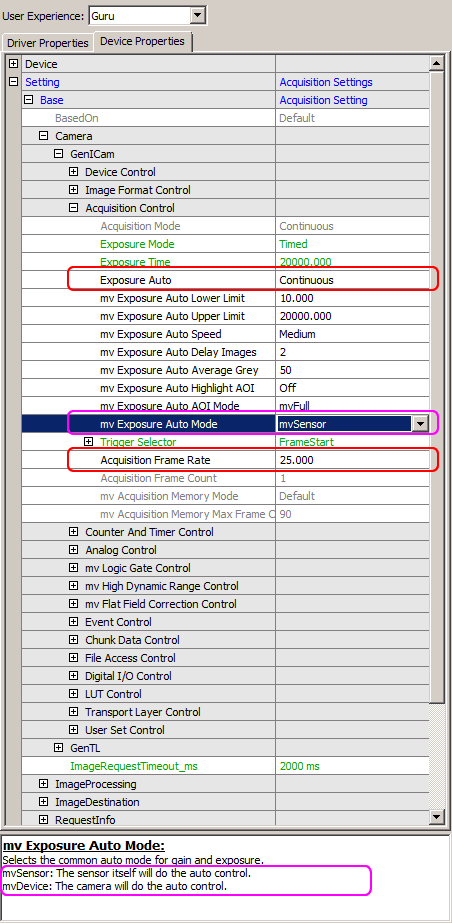
Task: Collapse the GenICam node
Action: 58,154
